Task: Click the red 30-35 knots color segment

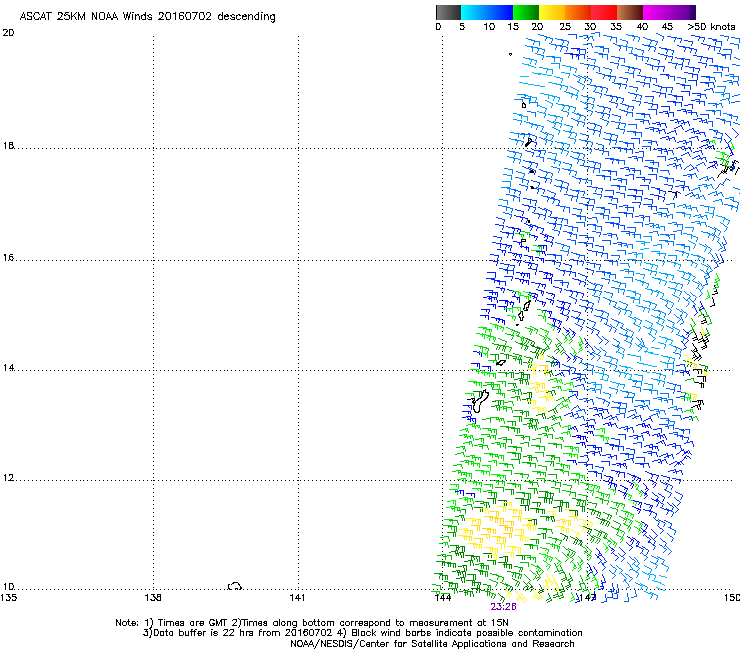Action: (604, 12)
